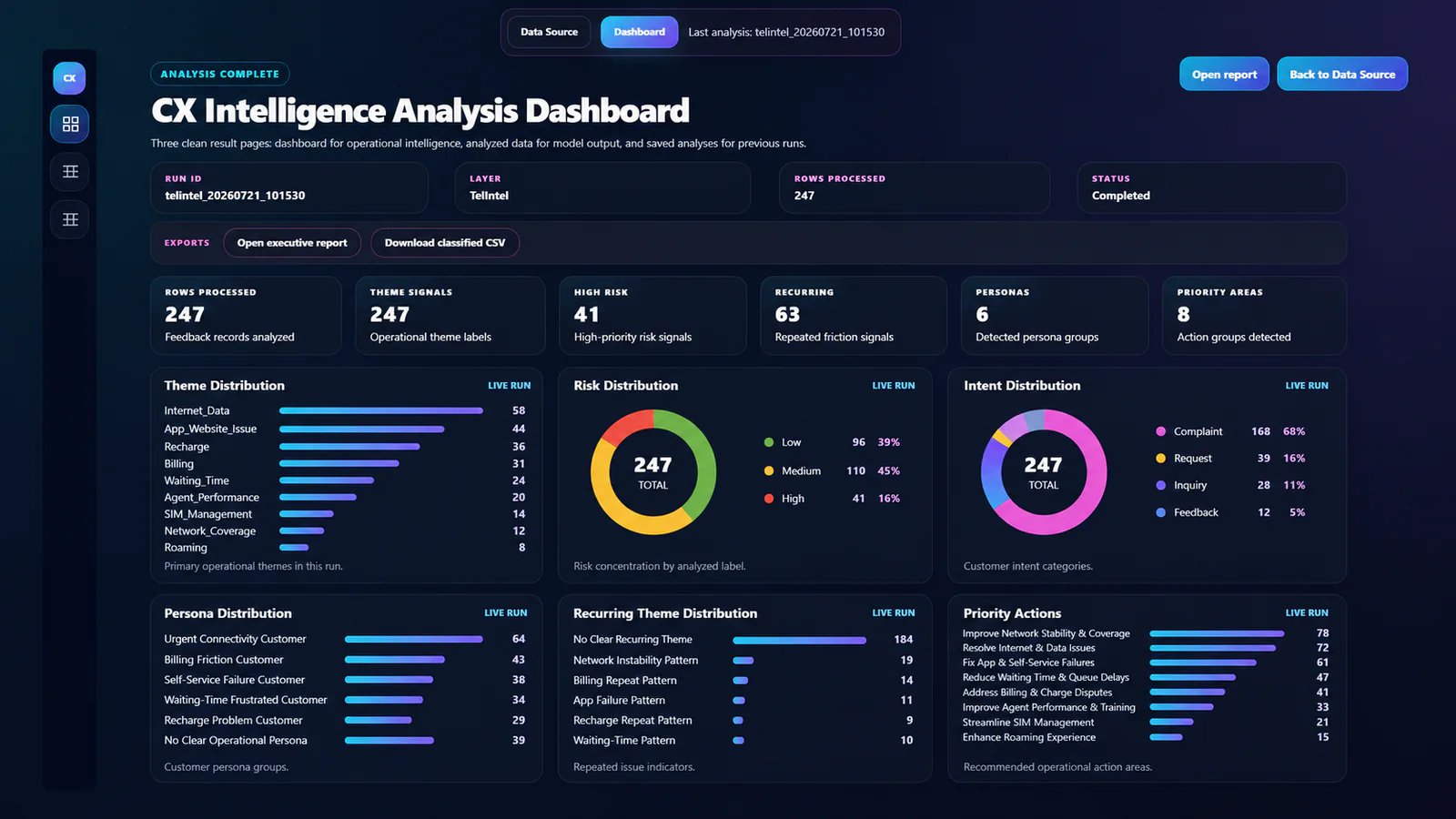Click the Theme Signals 247 metric card

coord(450,316)
